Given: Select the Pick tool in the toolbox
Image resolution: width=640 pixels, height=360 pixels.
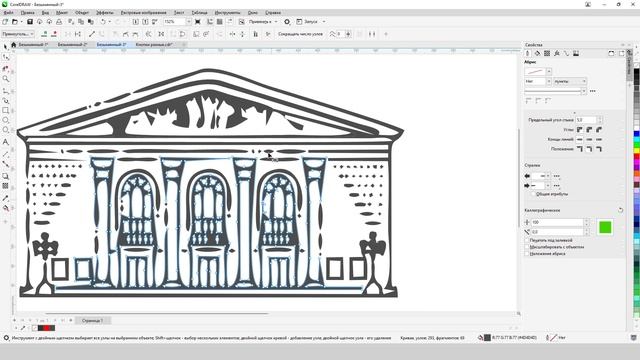Looking at the screenshot, I should click(x=5, y=47).
